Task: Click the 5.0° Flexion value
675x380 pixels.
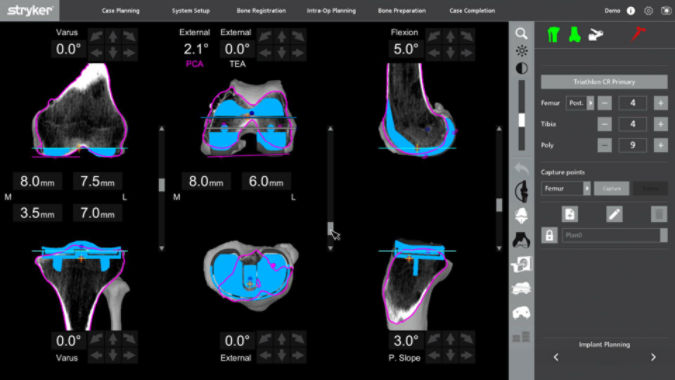Action: click(405, 49)
